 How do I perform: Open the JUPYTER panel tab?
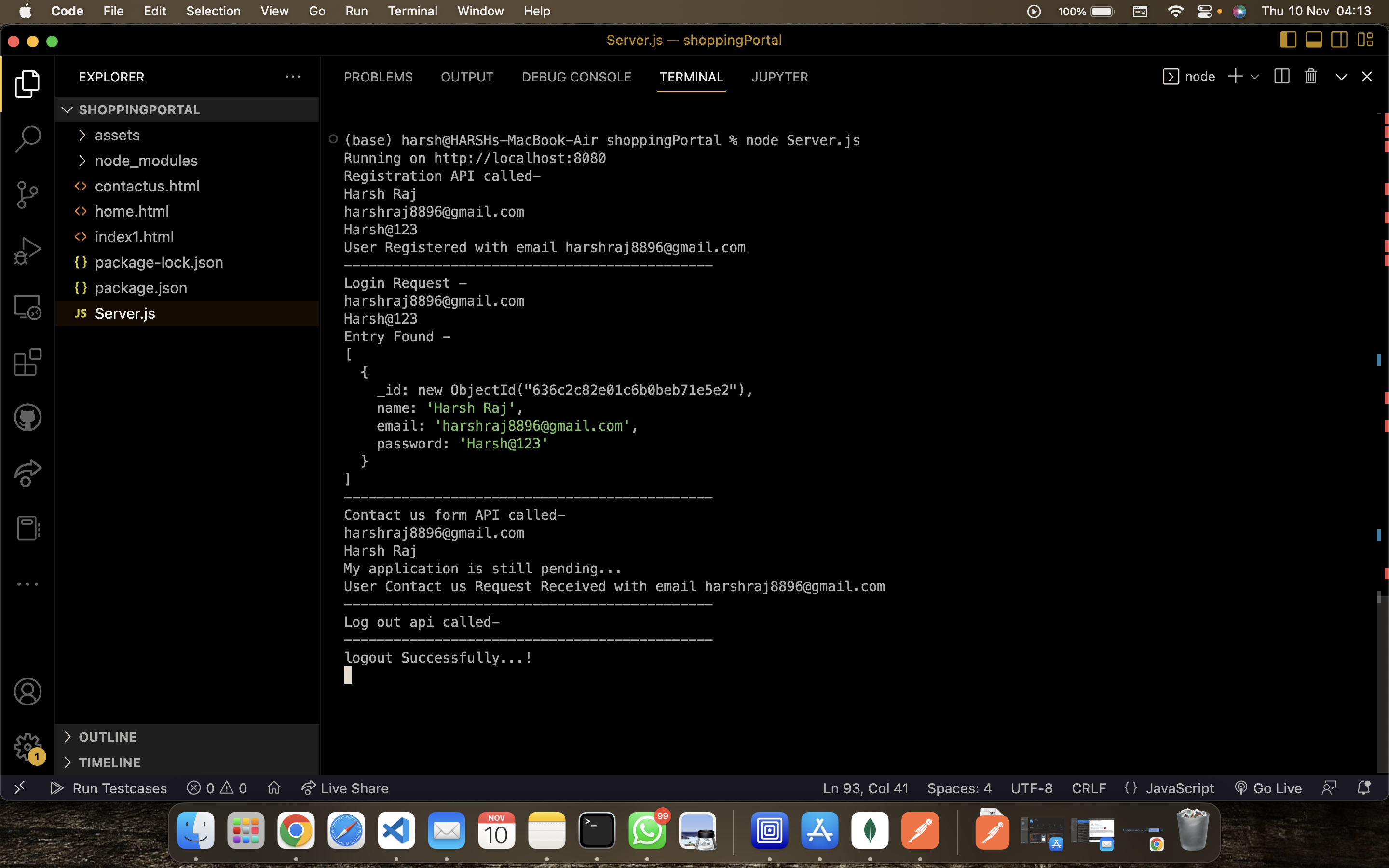779,77
